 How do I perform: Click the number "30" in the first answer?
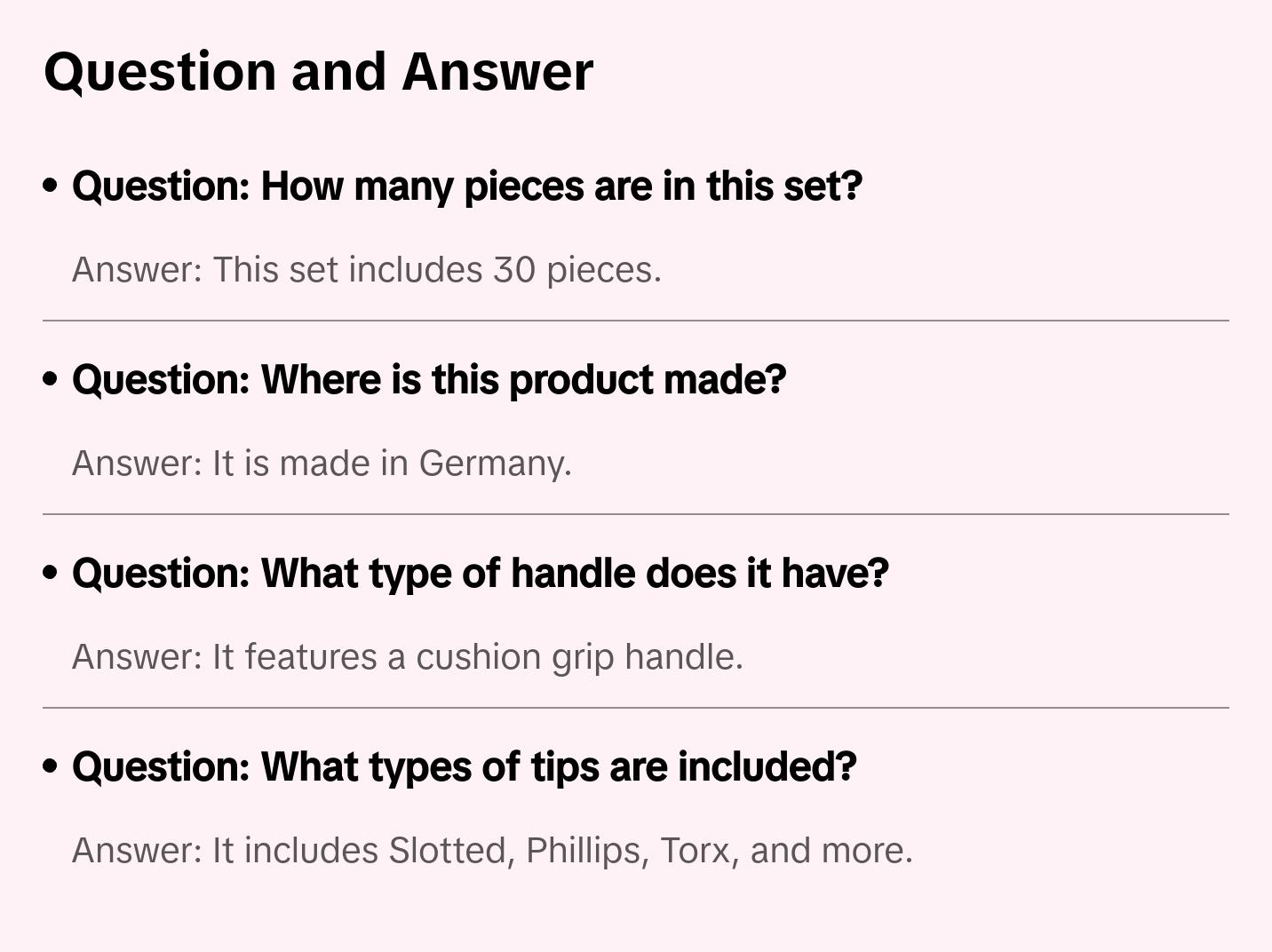click(514, 270)
